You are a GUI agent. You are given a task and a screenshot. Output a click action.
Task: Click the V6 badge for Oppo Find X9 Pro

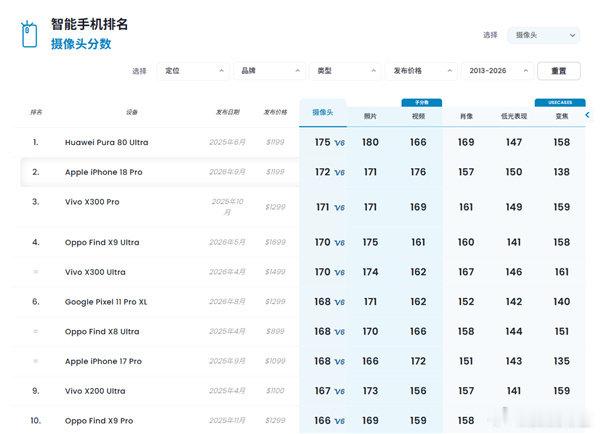(x=339, y=421)
